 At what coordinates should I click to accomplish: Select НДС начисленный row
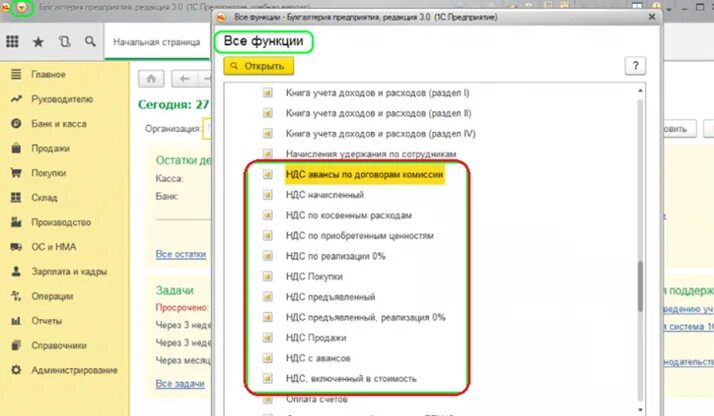pyautogui.click(x=325, y=195)
